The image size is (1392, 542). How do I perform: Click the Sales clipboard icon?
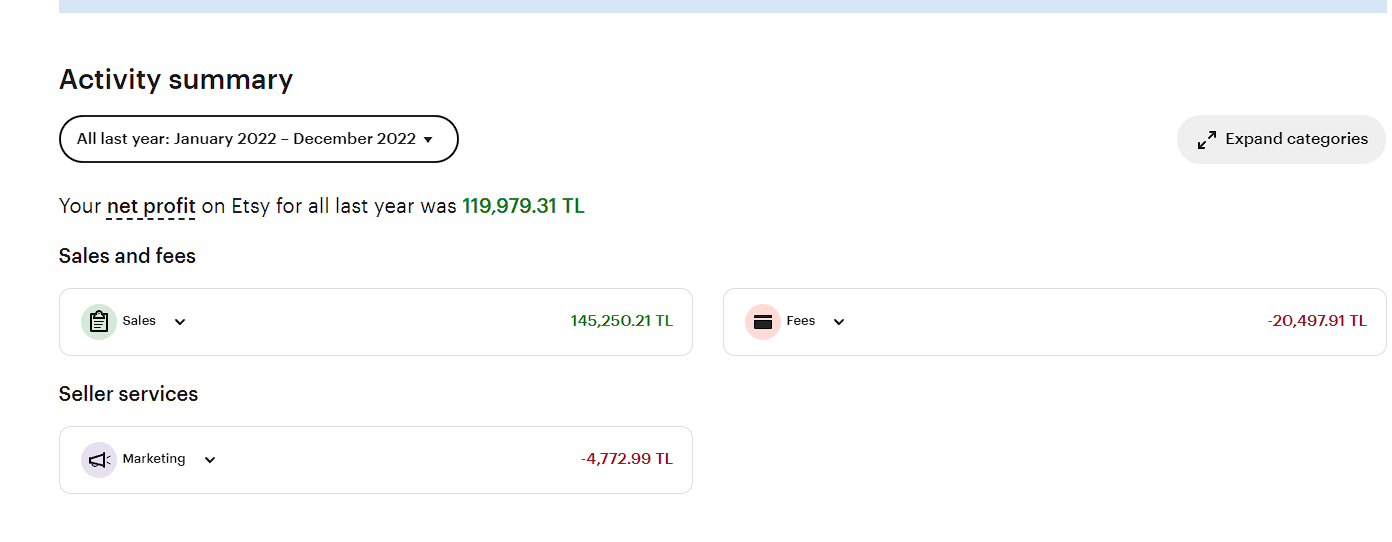pyautogui.click(x=98, y=322)
